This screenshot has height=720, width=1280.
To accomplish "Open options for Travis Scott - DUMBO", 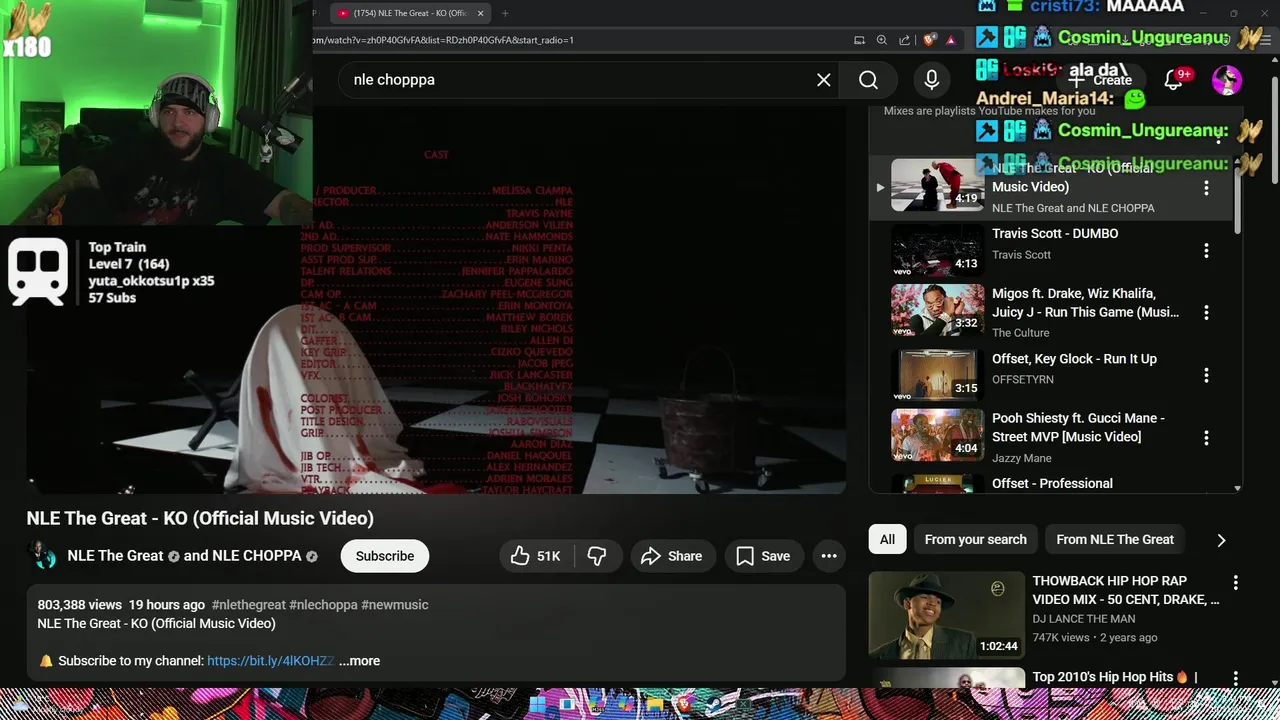I will pyautogui.click(x=1206, y=250).
